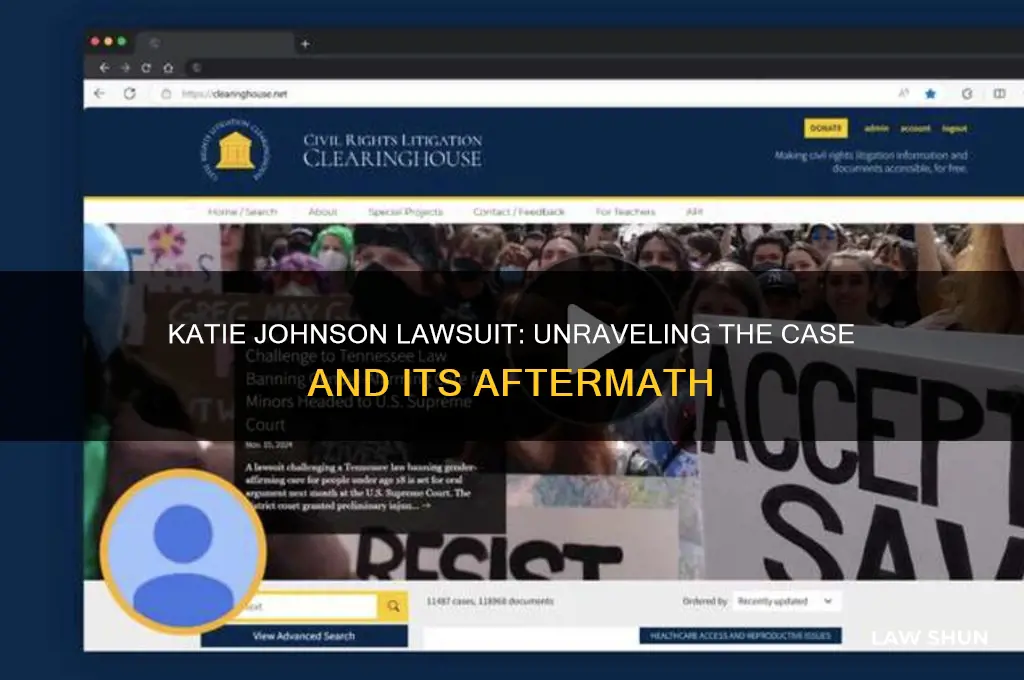Click the green maximize window dot
The image size is (1024, 680).
122,41
